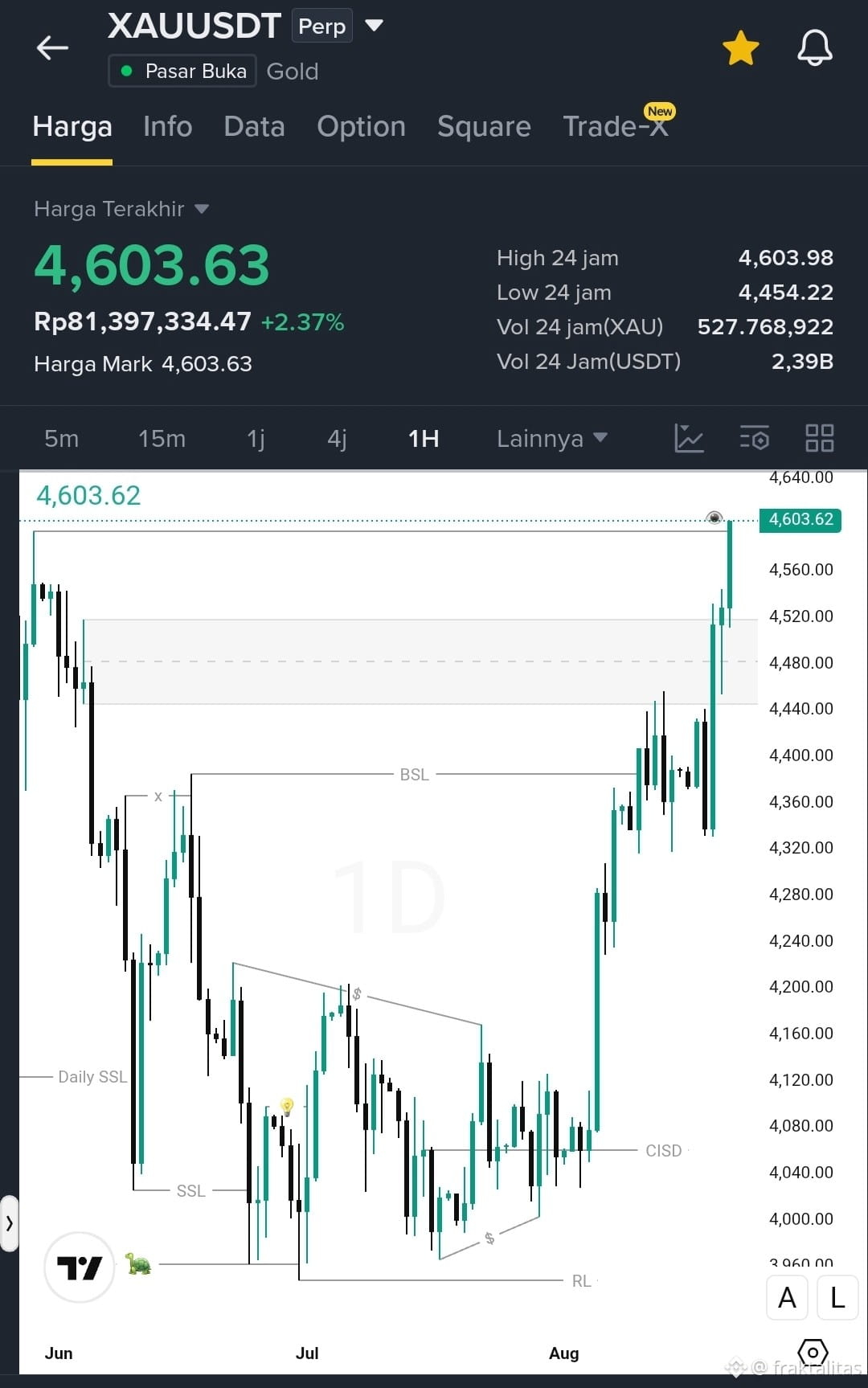Screen dimensions: 868x1388
Task: Click the CISD label on the chart
Action: [664, 1151]
